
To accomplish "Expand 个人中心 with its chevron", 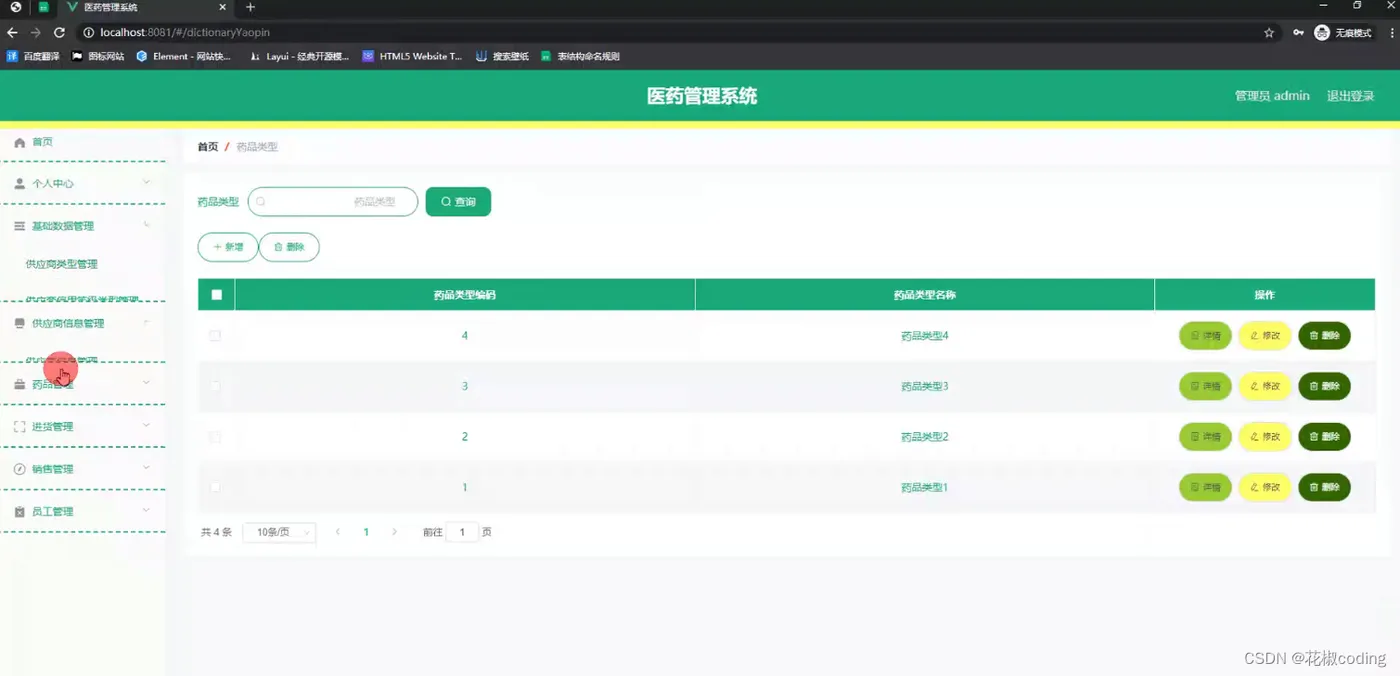I will click(x=146, y=183).
